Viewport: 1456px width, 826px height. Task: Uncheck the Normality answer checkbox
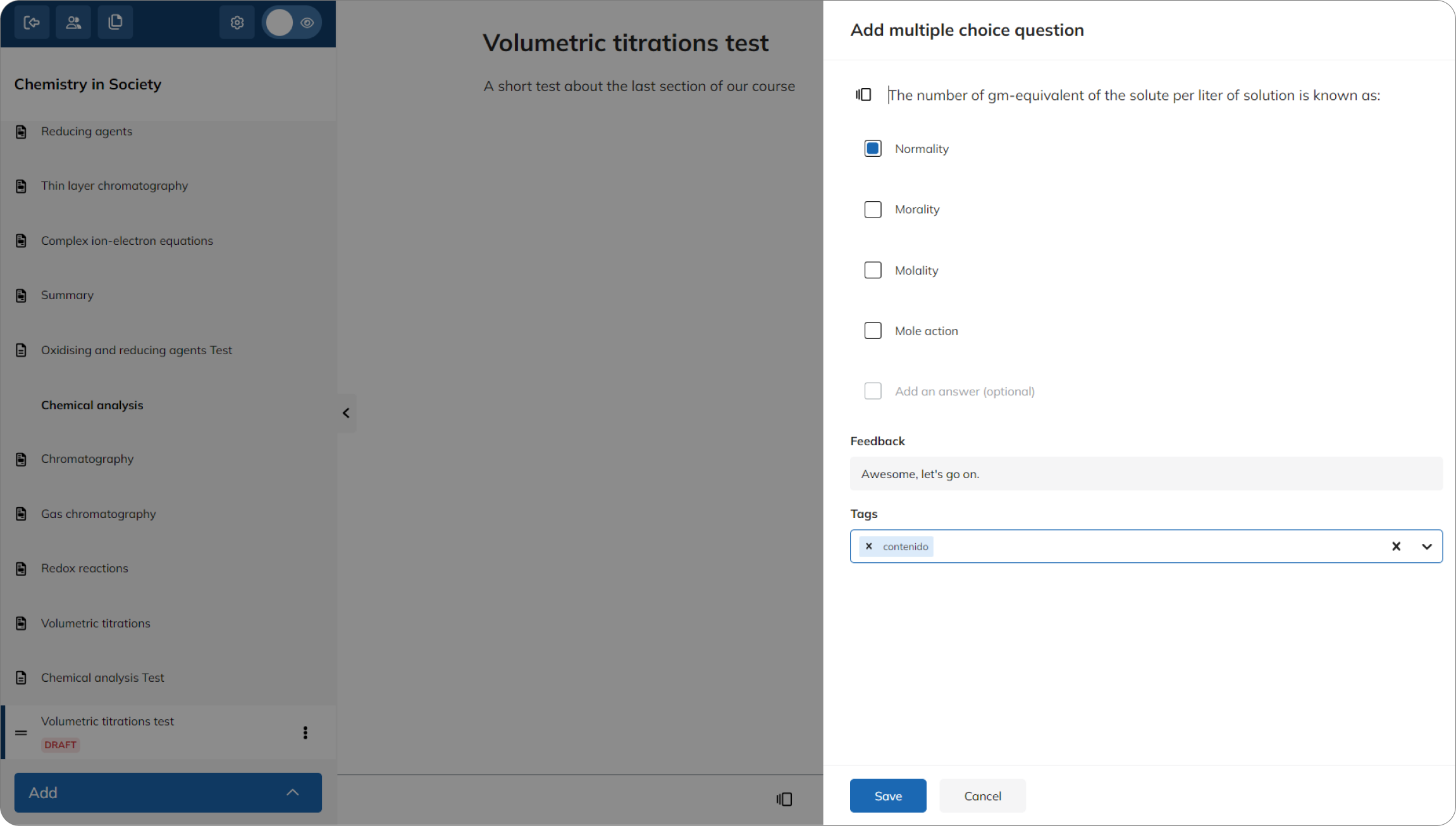click(873, 149)
